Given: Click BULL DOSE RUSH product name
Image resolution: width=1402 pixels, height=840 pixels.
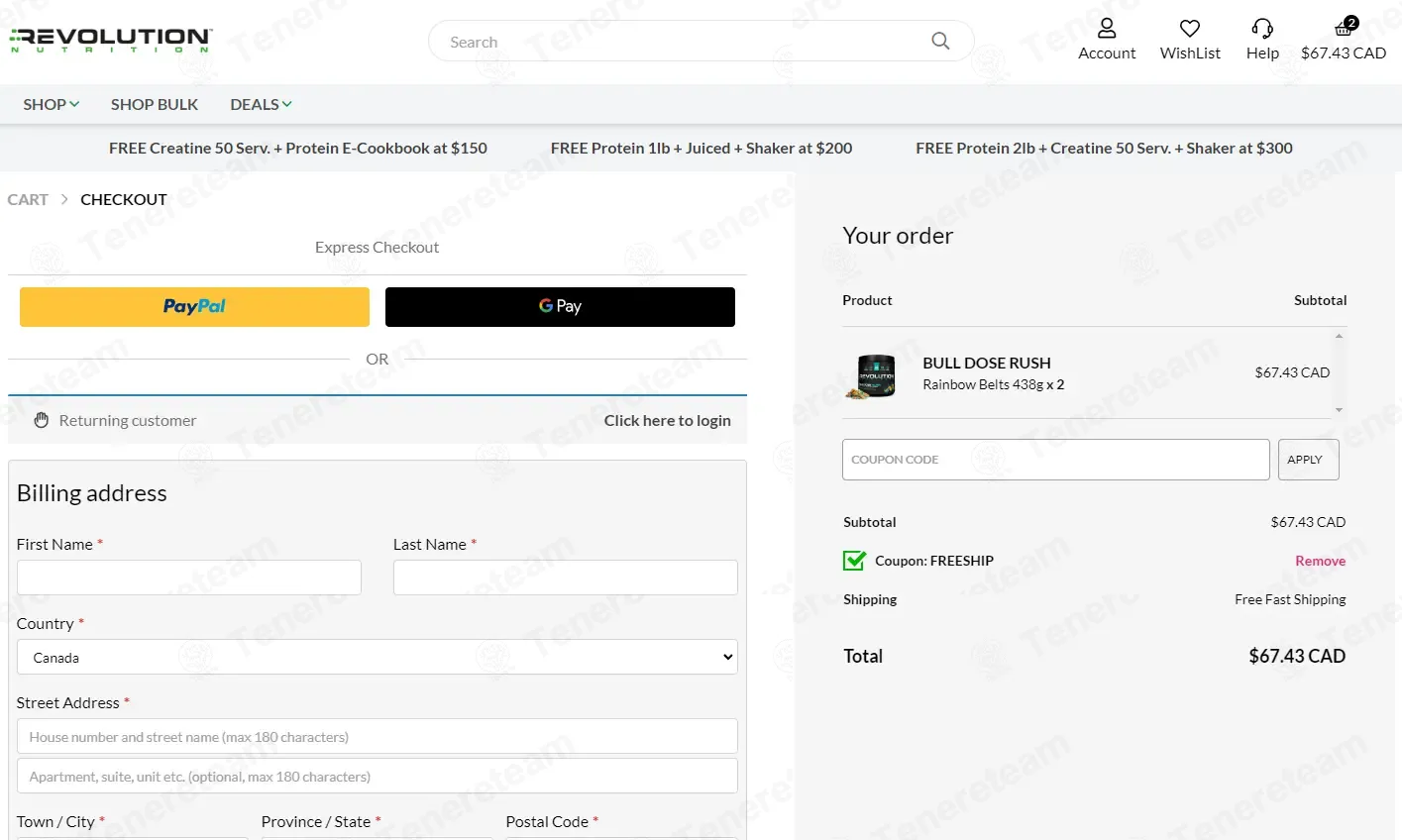Looking at the screenshot, I should point(987,363).
